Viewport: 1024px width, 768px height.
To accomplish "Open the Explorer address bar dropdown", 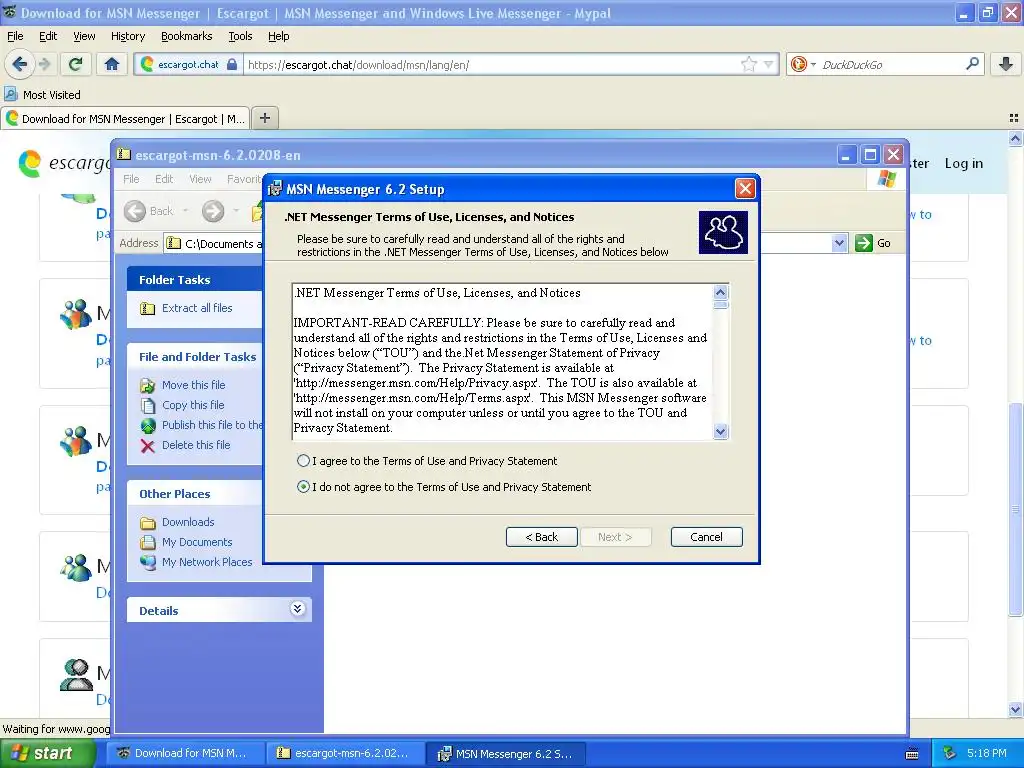I will pyautogui.click(x=839, y=244).
